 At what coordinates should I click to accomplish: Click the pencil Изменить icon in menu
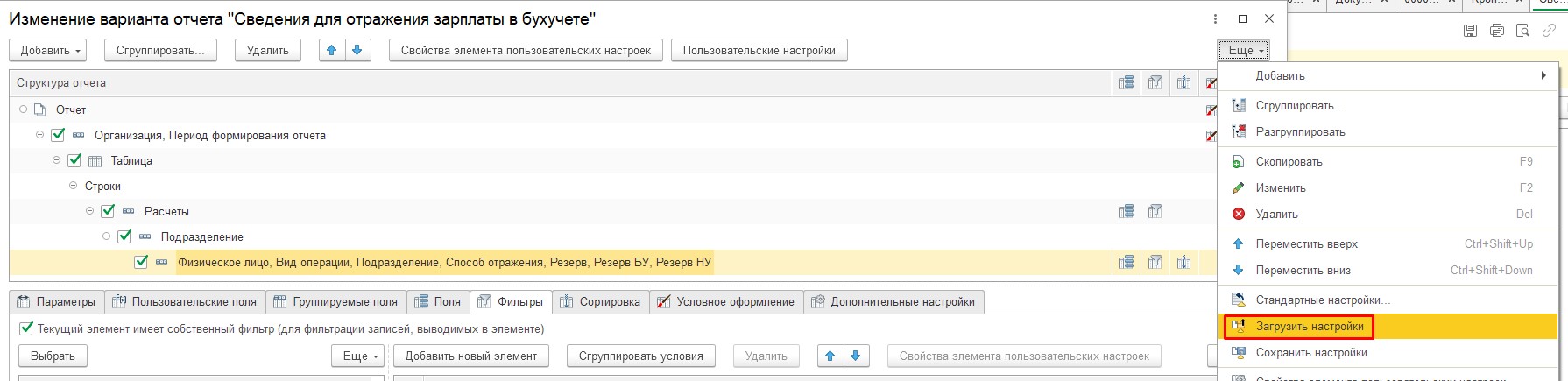tap(1239, 187)
